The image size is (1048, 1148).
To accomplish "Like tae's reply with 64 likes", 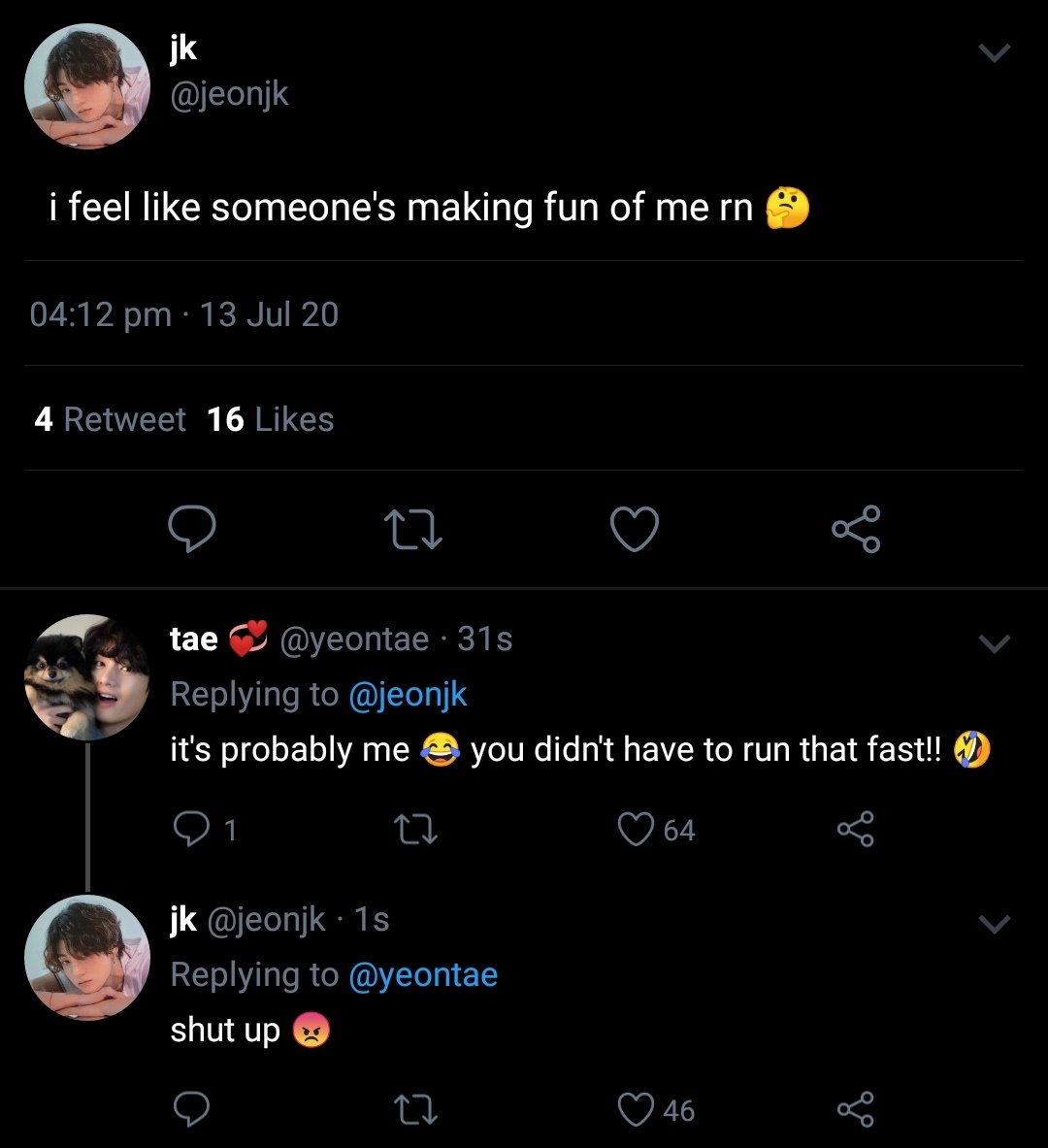I will (x=637, y=830).
